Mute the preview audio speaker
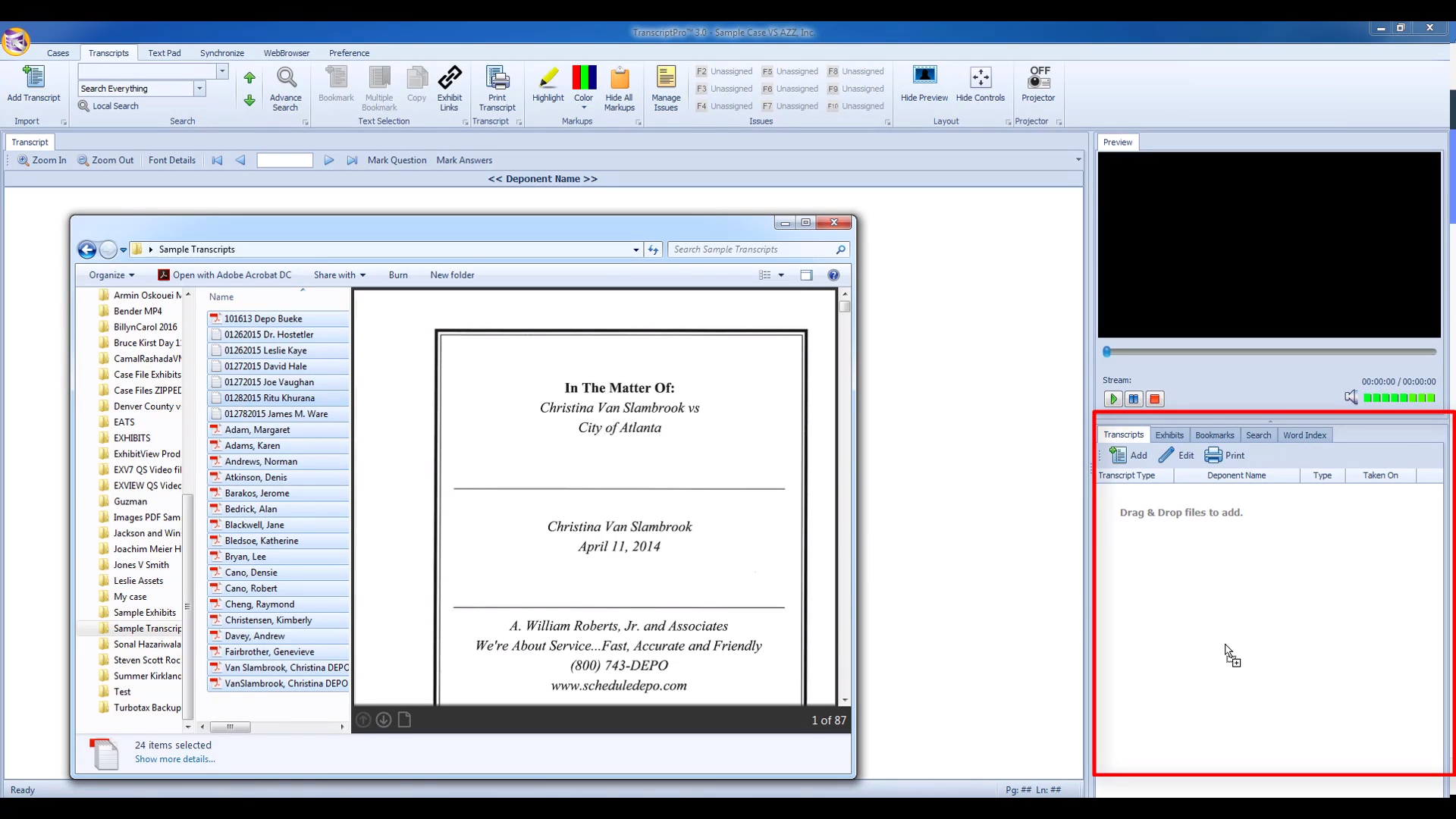1456x819 pixels. pos(1351,397)
